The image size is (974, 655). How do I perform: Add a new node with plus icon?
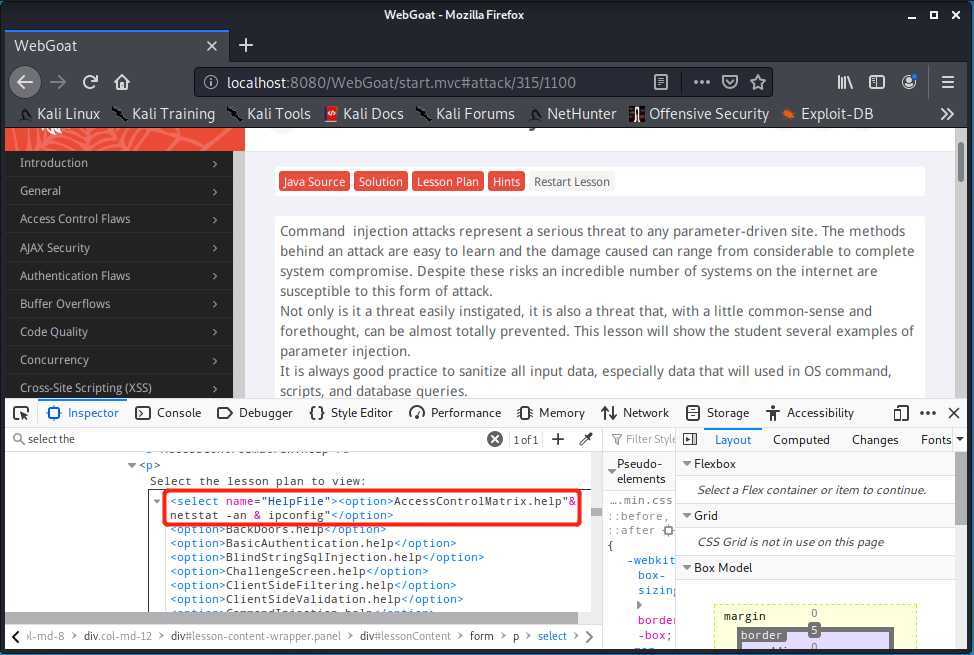point(558,439)
